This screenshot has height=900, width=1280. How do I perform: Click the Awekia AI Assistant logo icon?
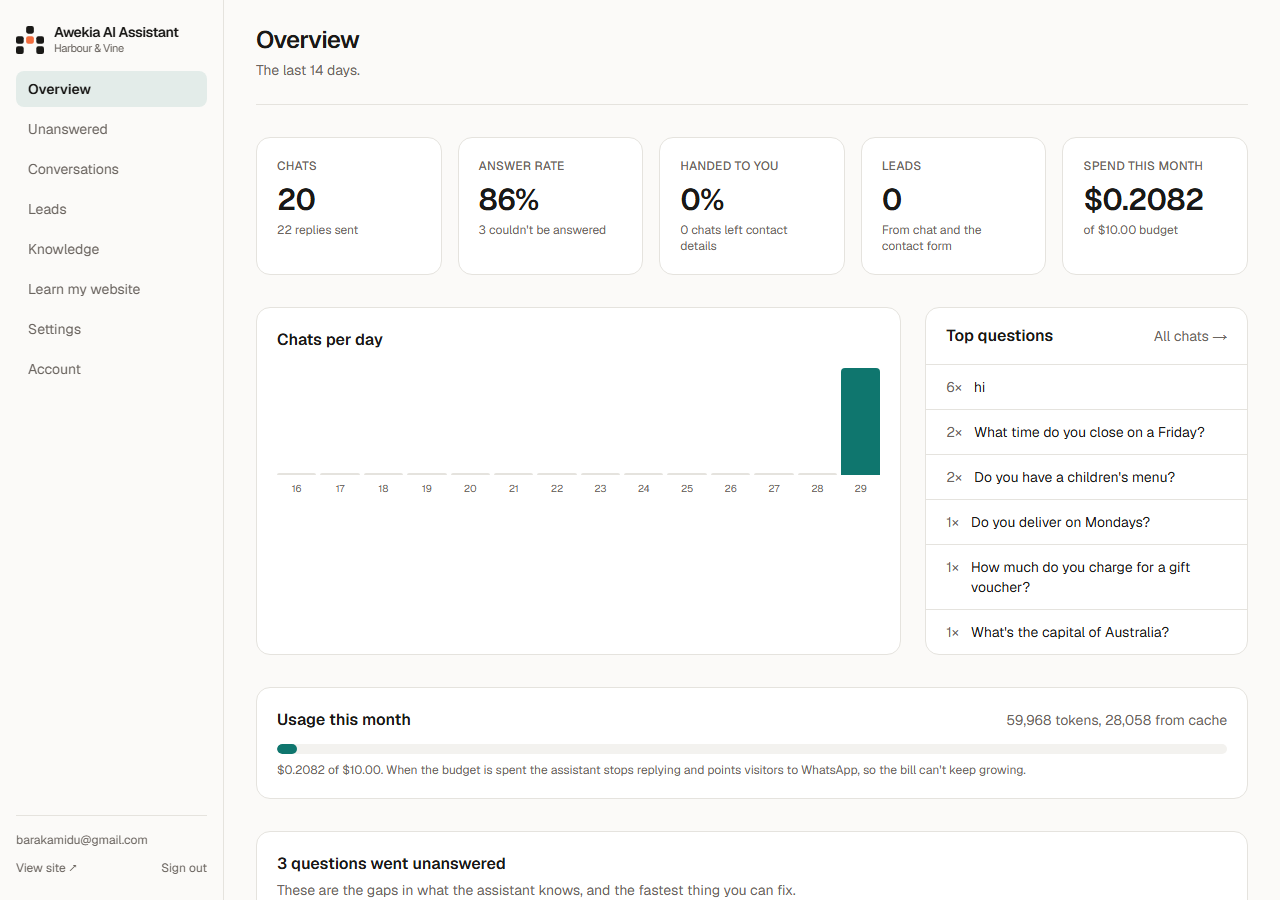pos(30,40)
